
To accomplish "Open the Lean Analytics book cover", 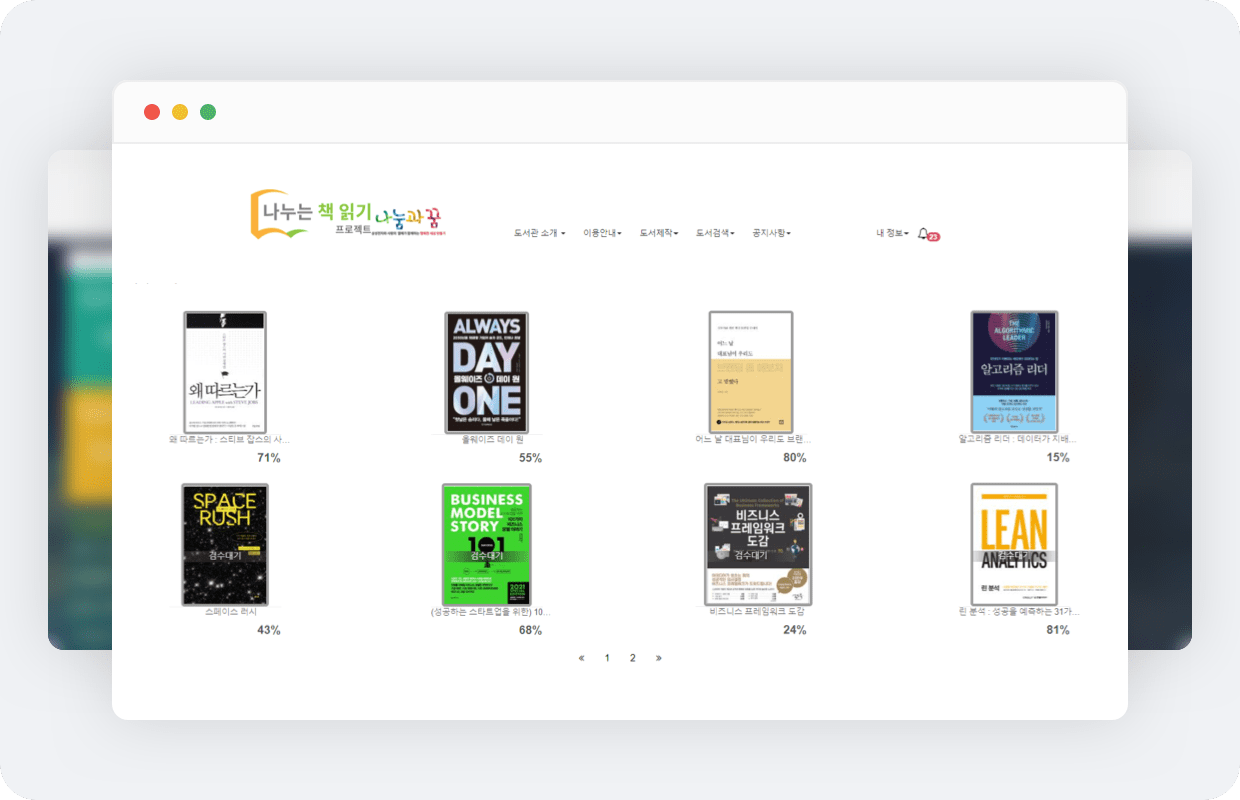I will click(1014, 545).
